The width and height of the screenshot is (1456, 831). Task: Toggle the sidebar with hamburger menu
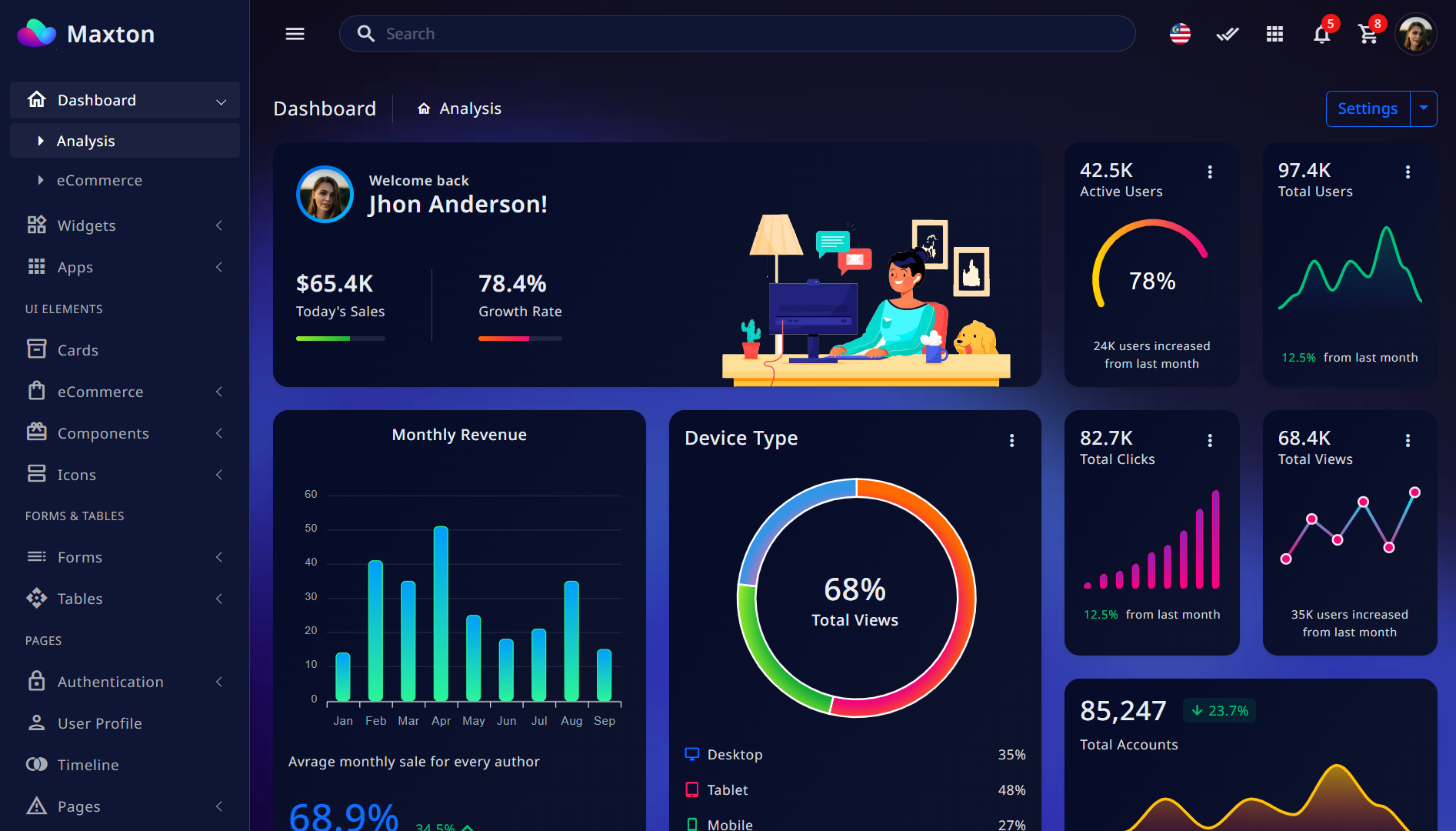pyautogui.click(x=295, y=33)
